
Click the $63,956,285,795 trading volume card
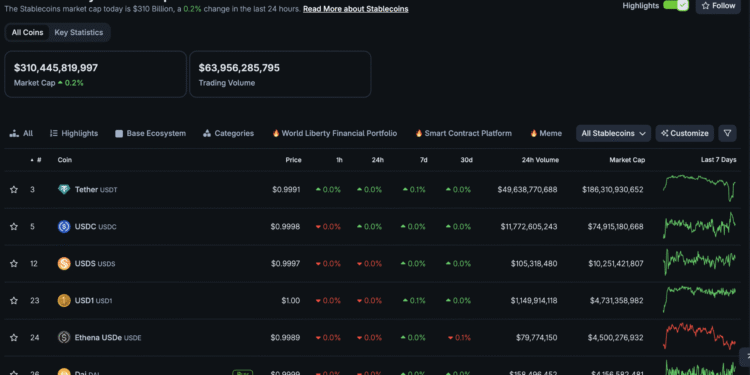280,74
